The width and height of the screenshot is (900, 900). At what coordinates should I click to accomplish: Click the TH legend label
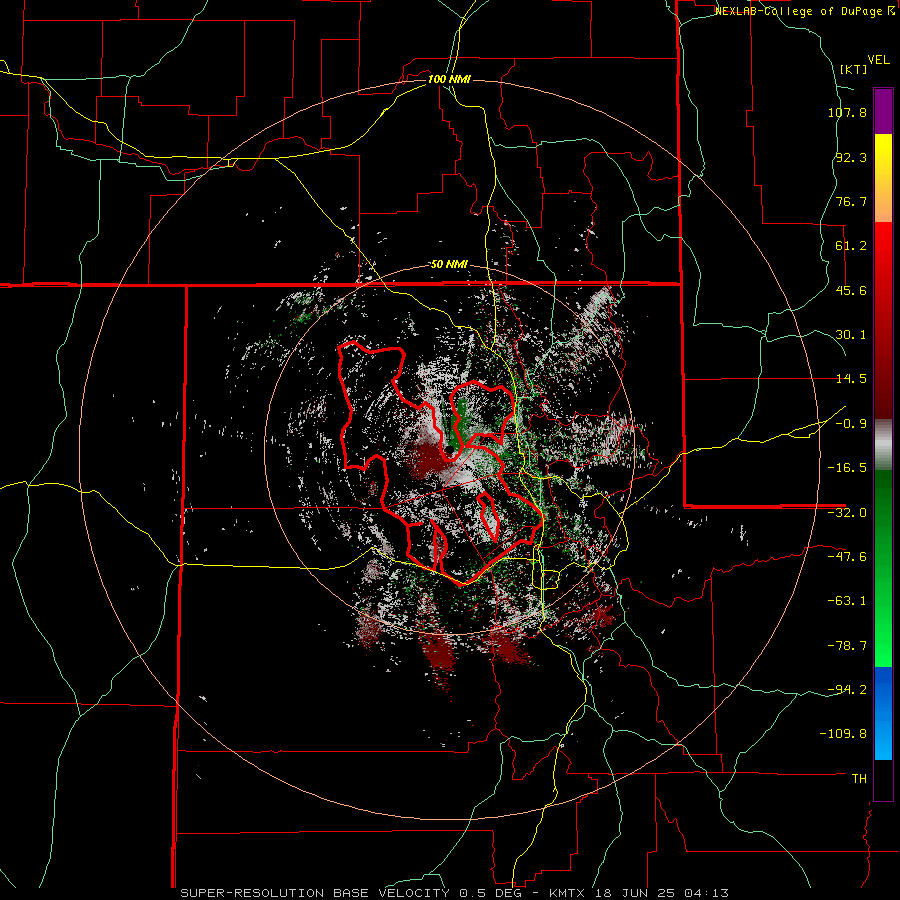859,779
